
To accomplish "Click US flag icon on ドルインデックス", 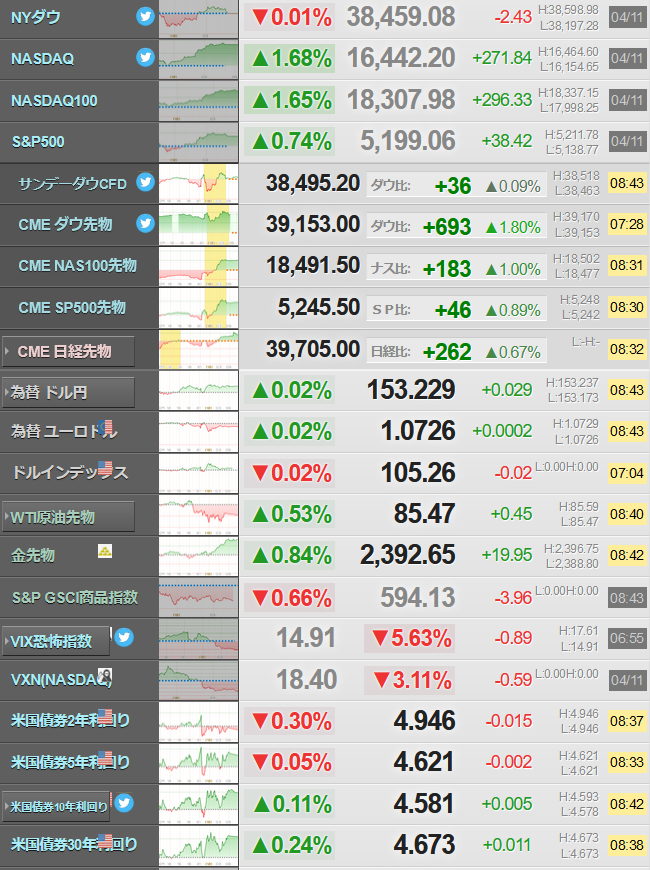I will 105,468.
